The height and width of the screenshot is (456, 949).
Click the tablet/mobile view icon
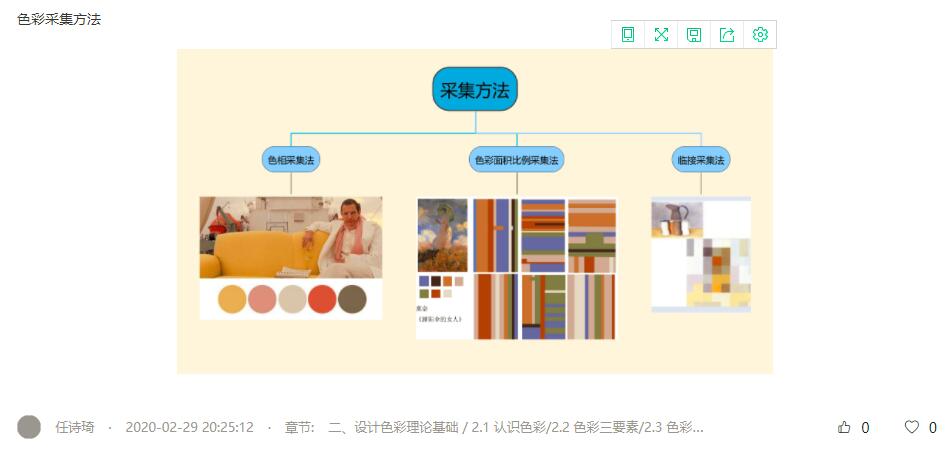click(x=628, y=35)
